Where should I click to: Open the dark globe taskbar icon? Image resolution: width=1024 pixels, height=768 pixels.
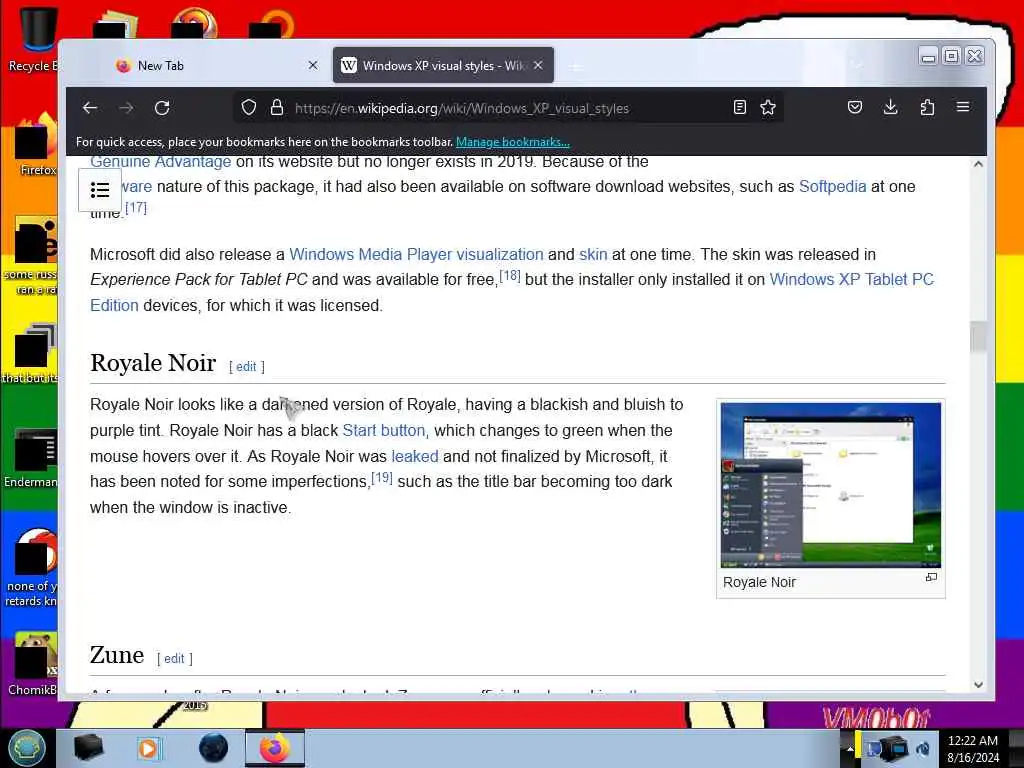(x=213, y=748)
